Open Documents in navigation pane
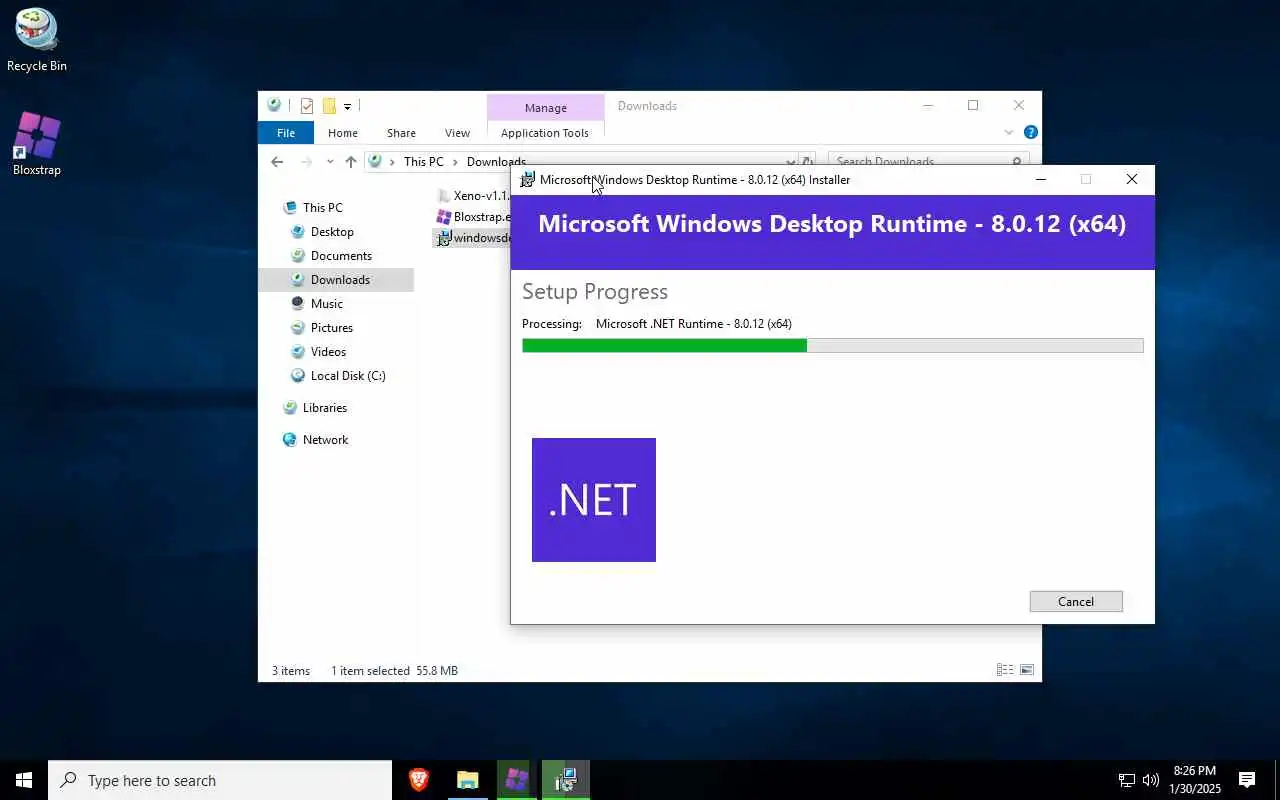 pyautogui.click(x=341, y=256)
